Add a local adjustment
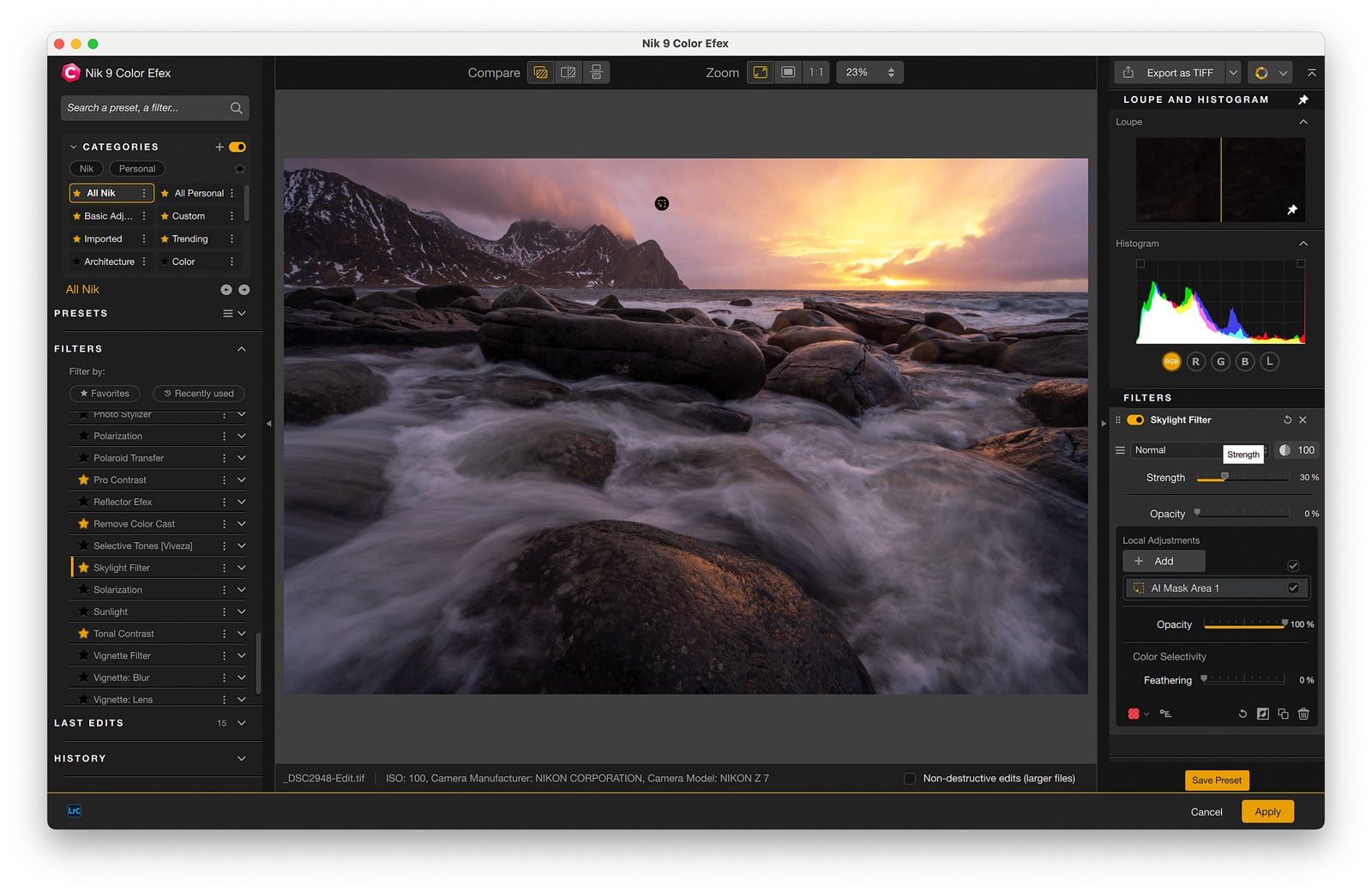The height and width of the screenshot is (892, 1372). [1164, 561]
